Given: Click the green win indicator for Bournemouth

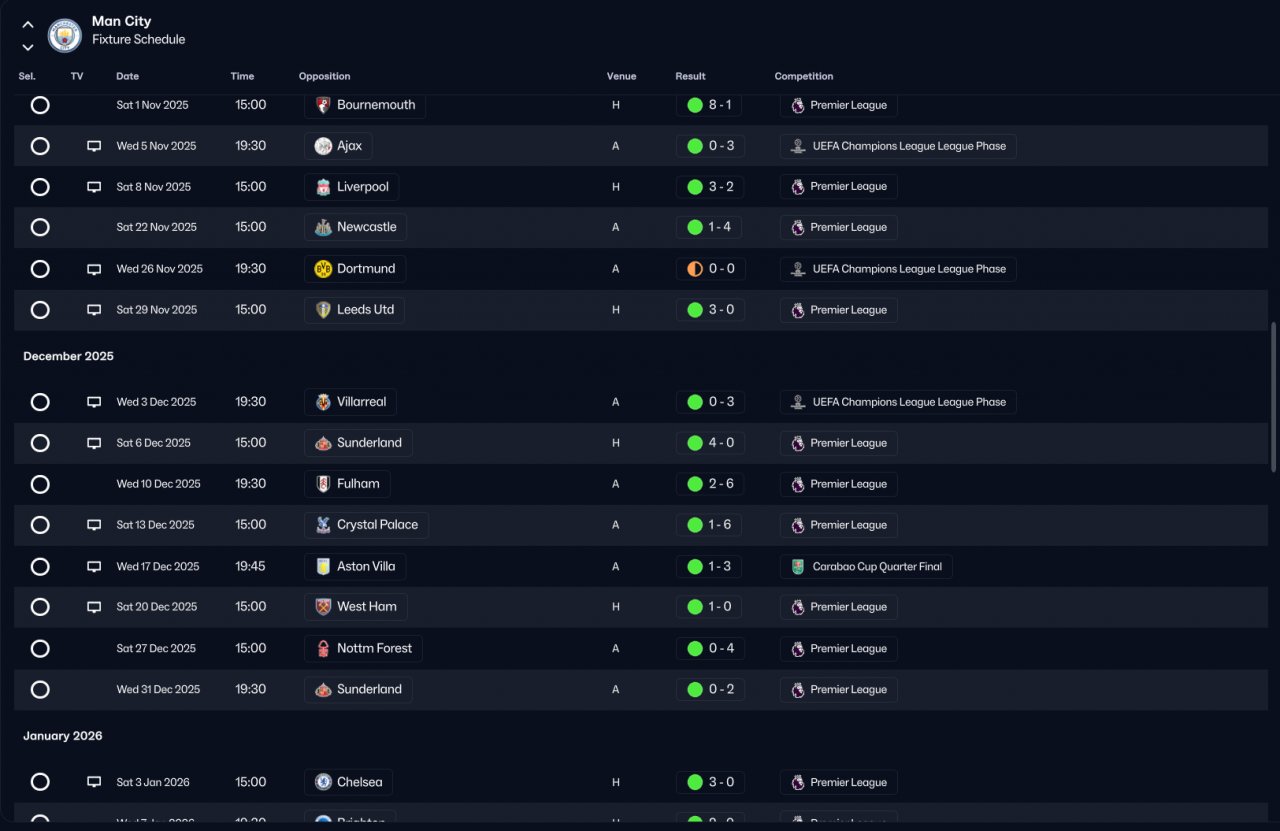Looking at the screenshot, I should 695,105.
